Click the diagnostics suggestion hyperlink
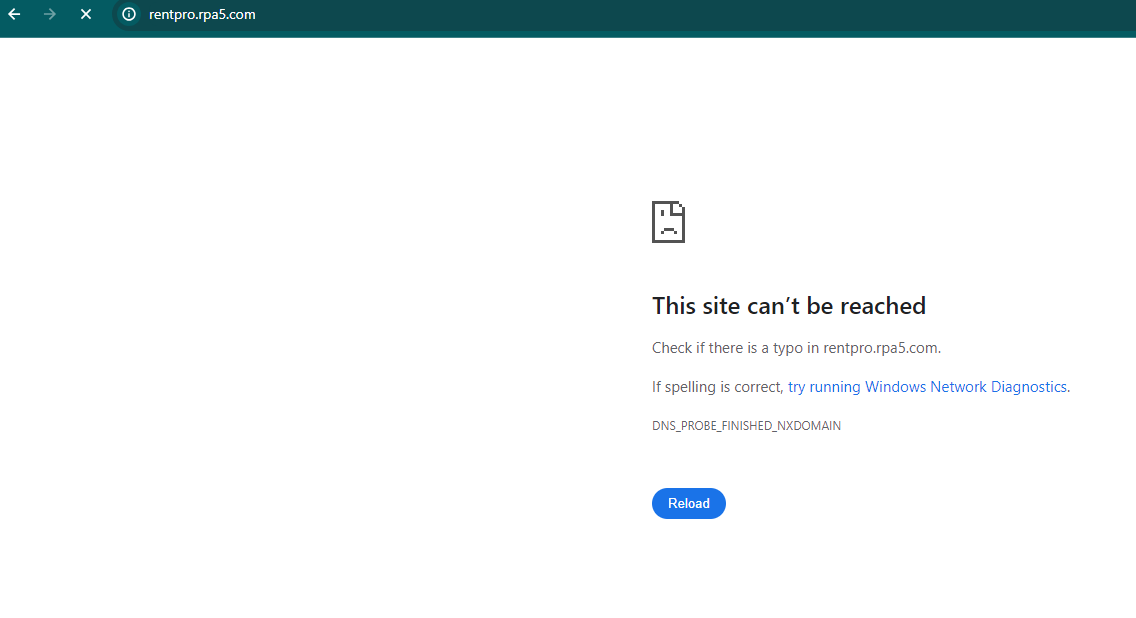 point(927,386)
